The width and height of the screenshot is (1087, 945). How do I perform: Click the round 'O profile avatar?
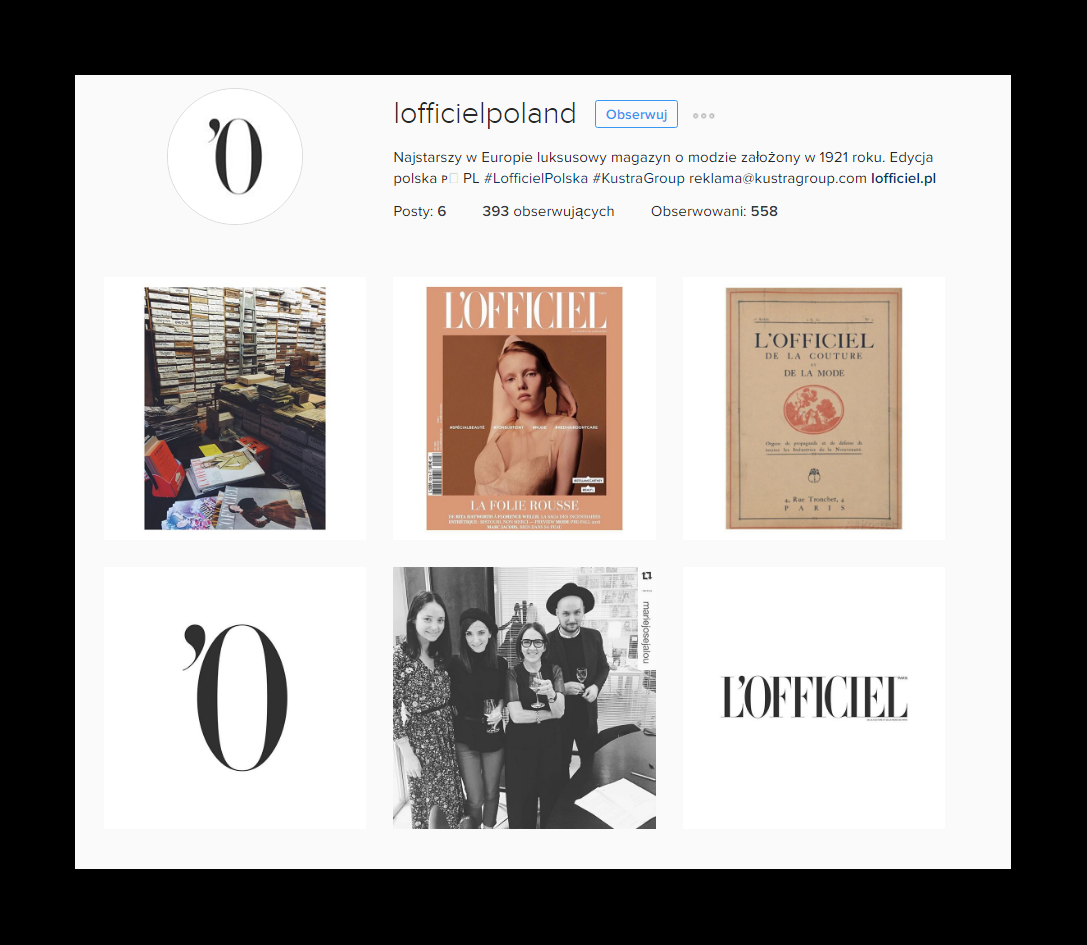coord(235,157)
